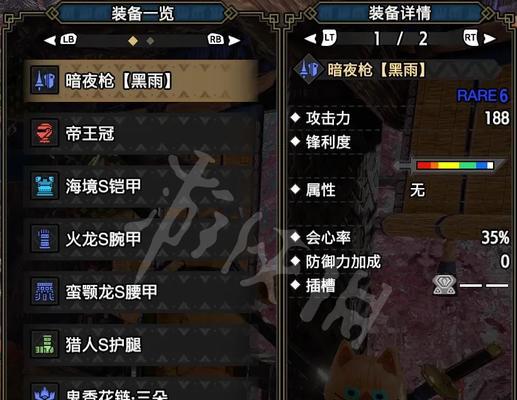Click the red helmet icon for 帝王冠
The width and height of the screenshot is (517, 400).
[x=45, y=133]
